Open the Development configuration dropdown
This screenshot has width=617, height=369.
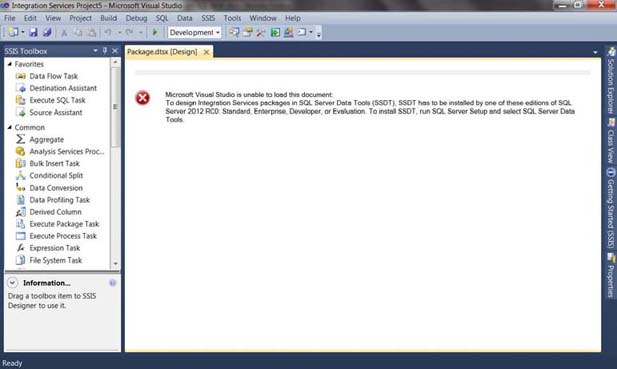coord(194,32)
